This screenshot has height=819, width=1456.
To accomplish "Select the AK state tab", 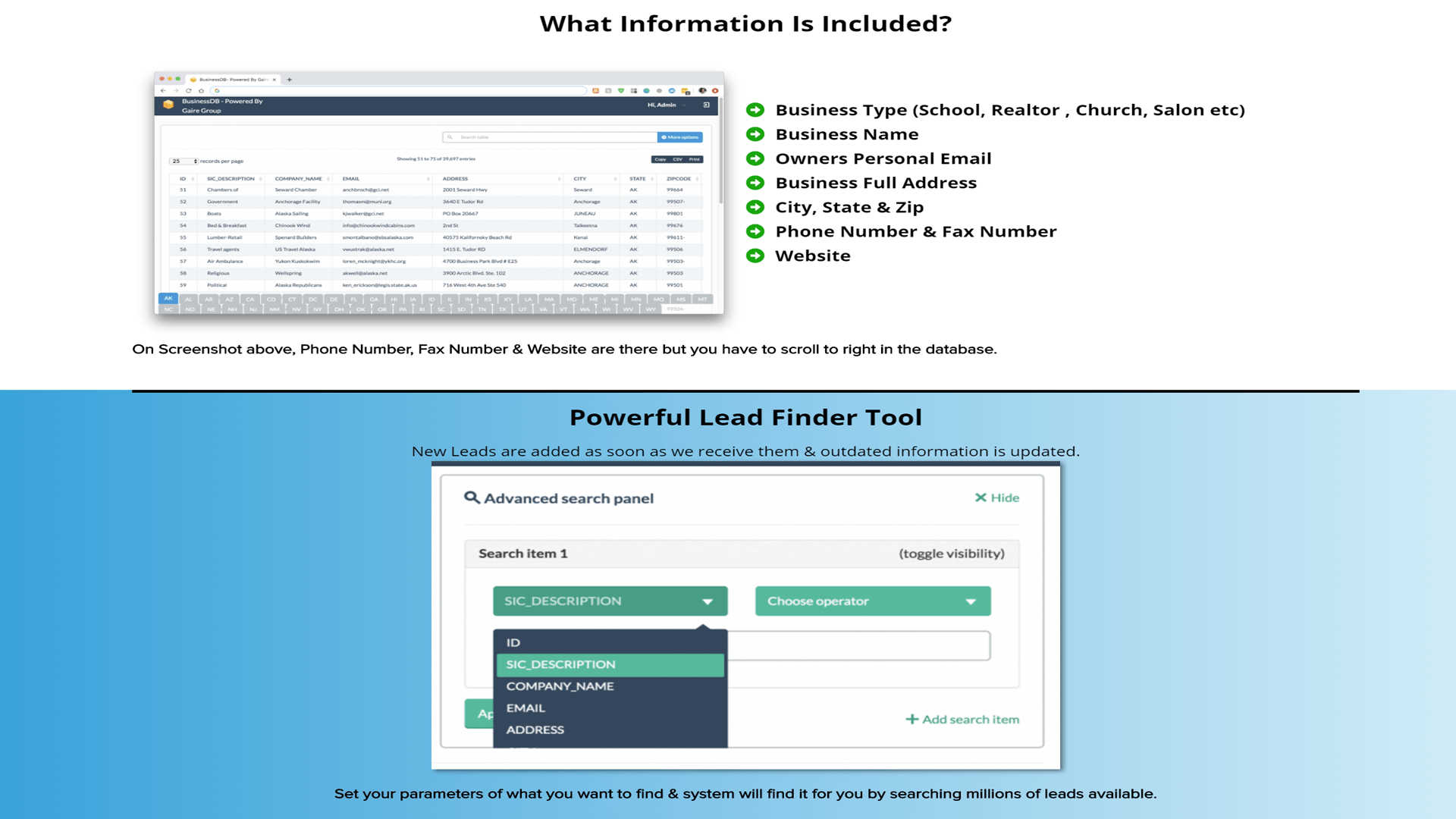I will 168,299.
